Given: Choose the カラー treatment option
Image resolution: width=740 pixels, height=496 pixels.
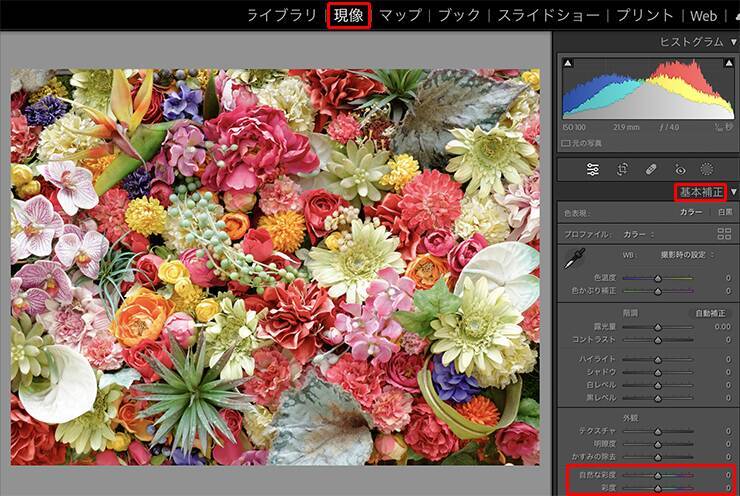Looking at the screenshot, I should 690,212.
